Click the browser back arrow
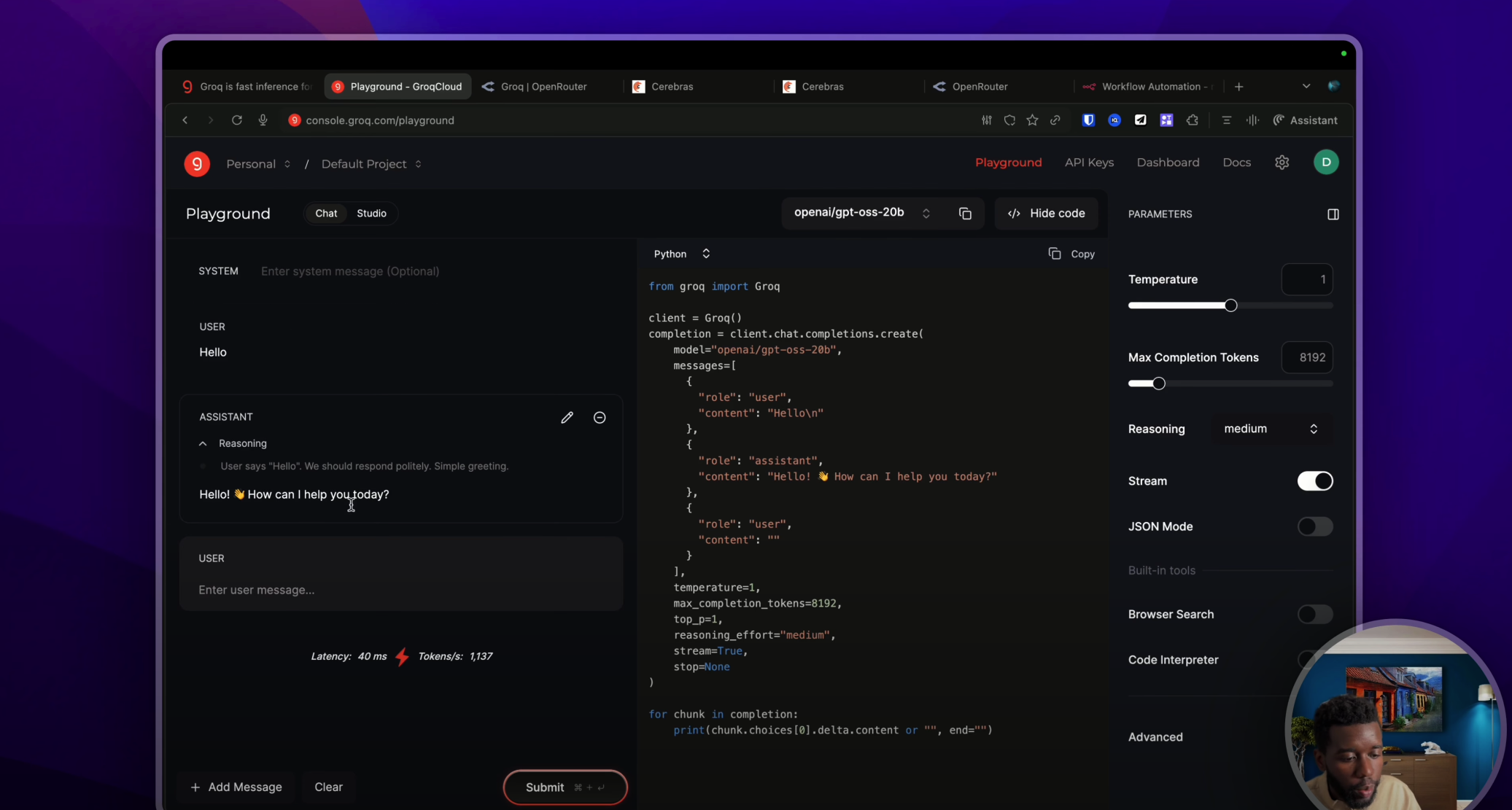Image resolution: width=1512 pixels, height=810 pixels. (185, 120)
